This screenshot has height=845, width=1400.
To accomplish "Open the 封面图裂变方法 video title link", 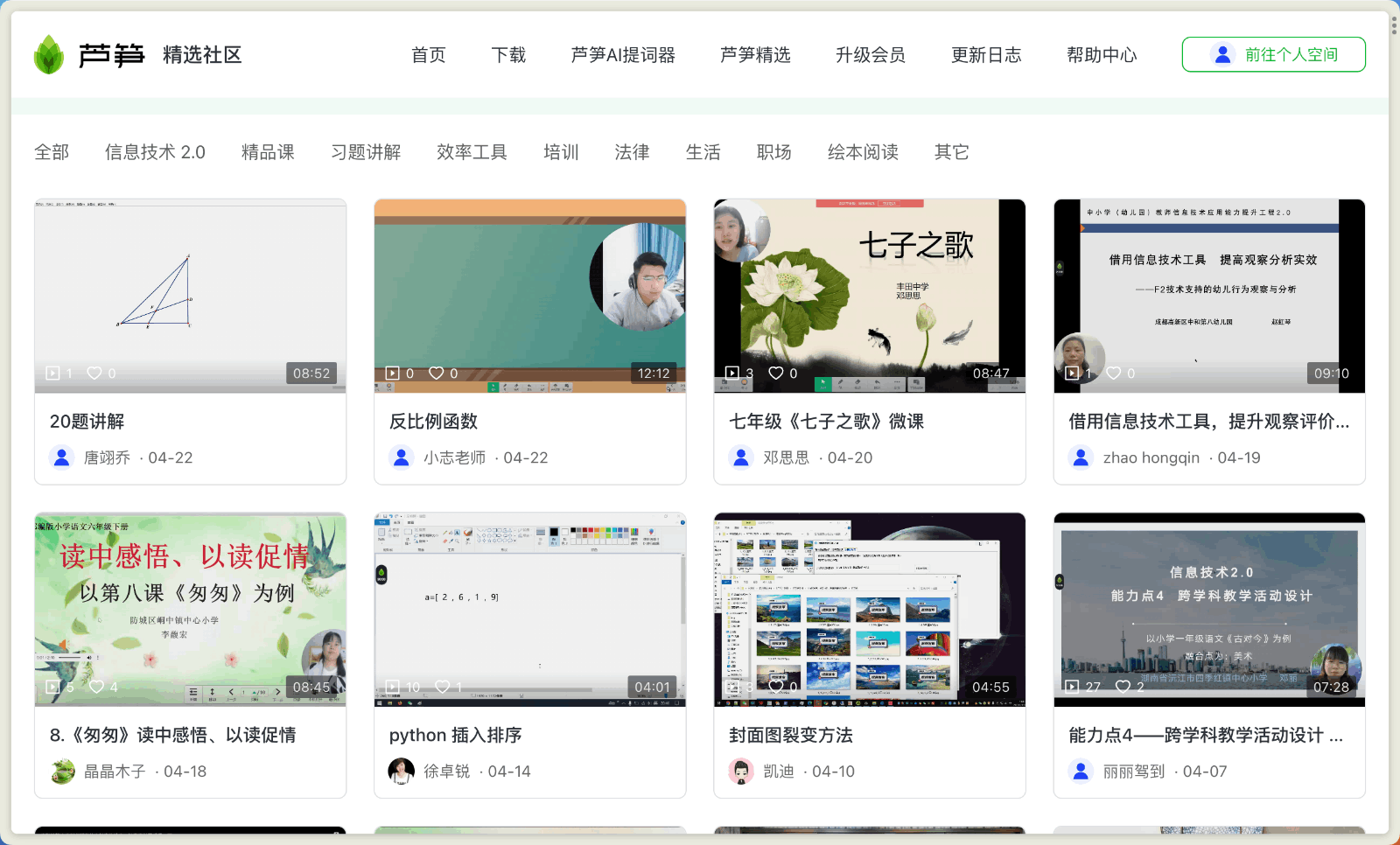I will (x=791, y=735).
